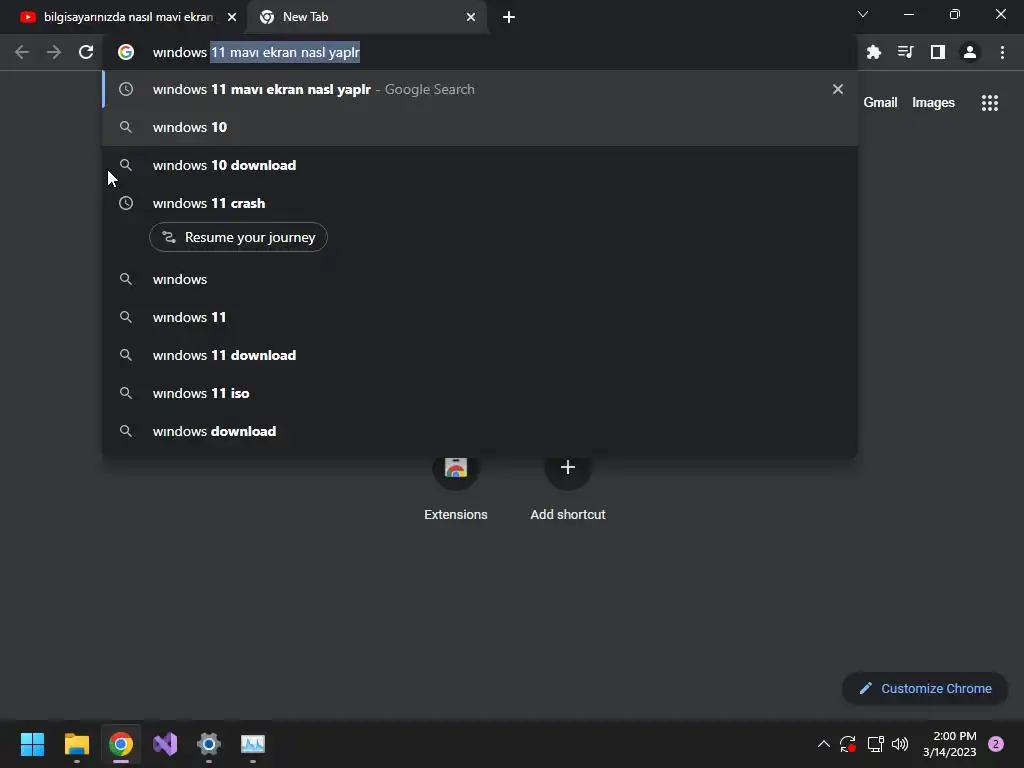Click the clock icon beside 'windows 11 crash'
Screen dimensions: 1024x768
point(126,203)
